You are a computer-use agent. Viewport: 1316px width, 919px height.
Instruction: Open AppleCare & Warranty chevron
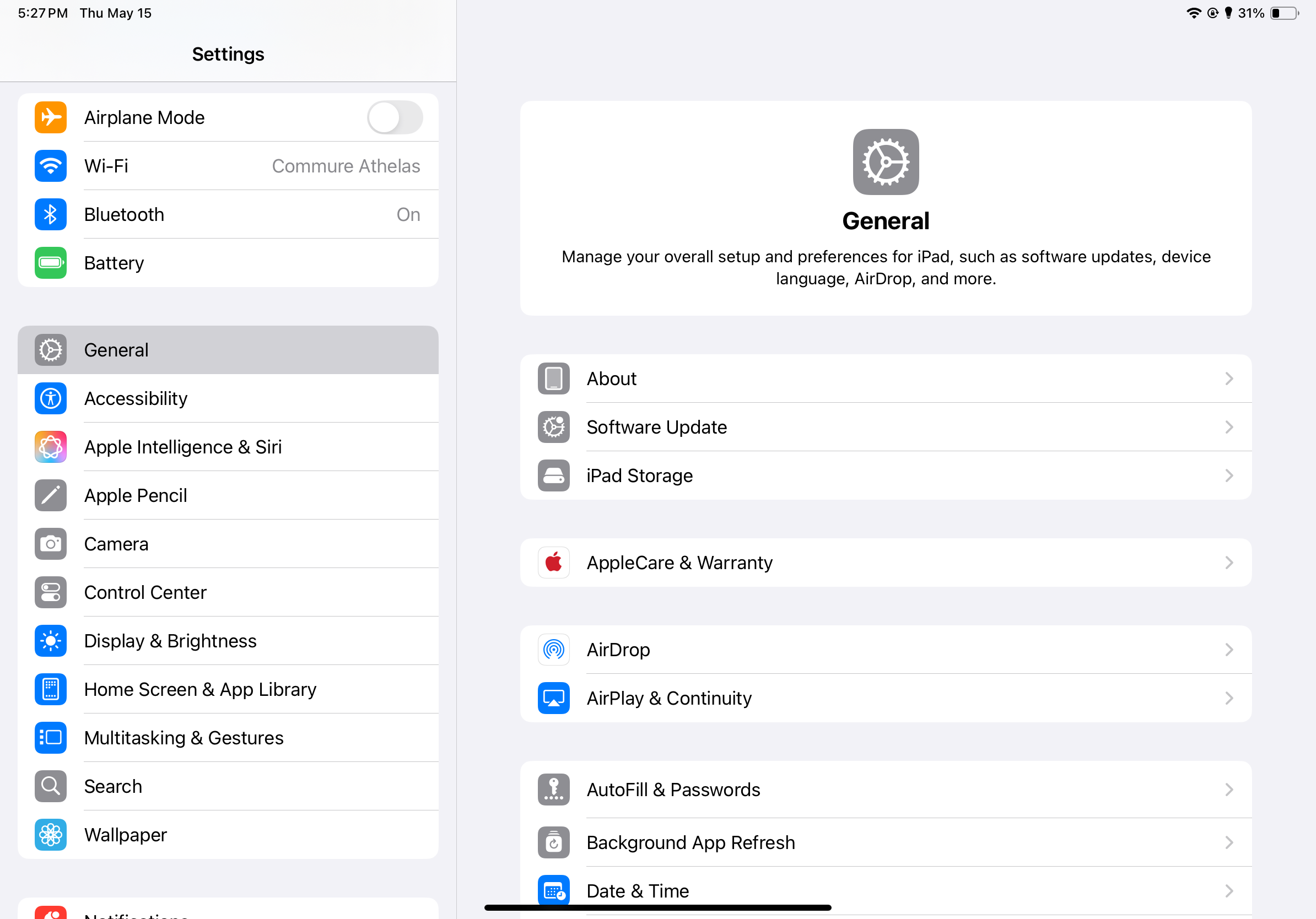pos(1229,563)
